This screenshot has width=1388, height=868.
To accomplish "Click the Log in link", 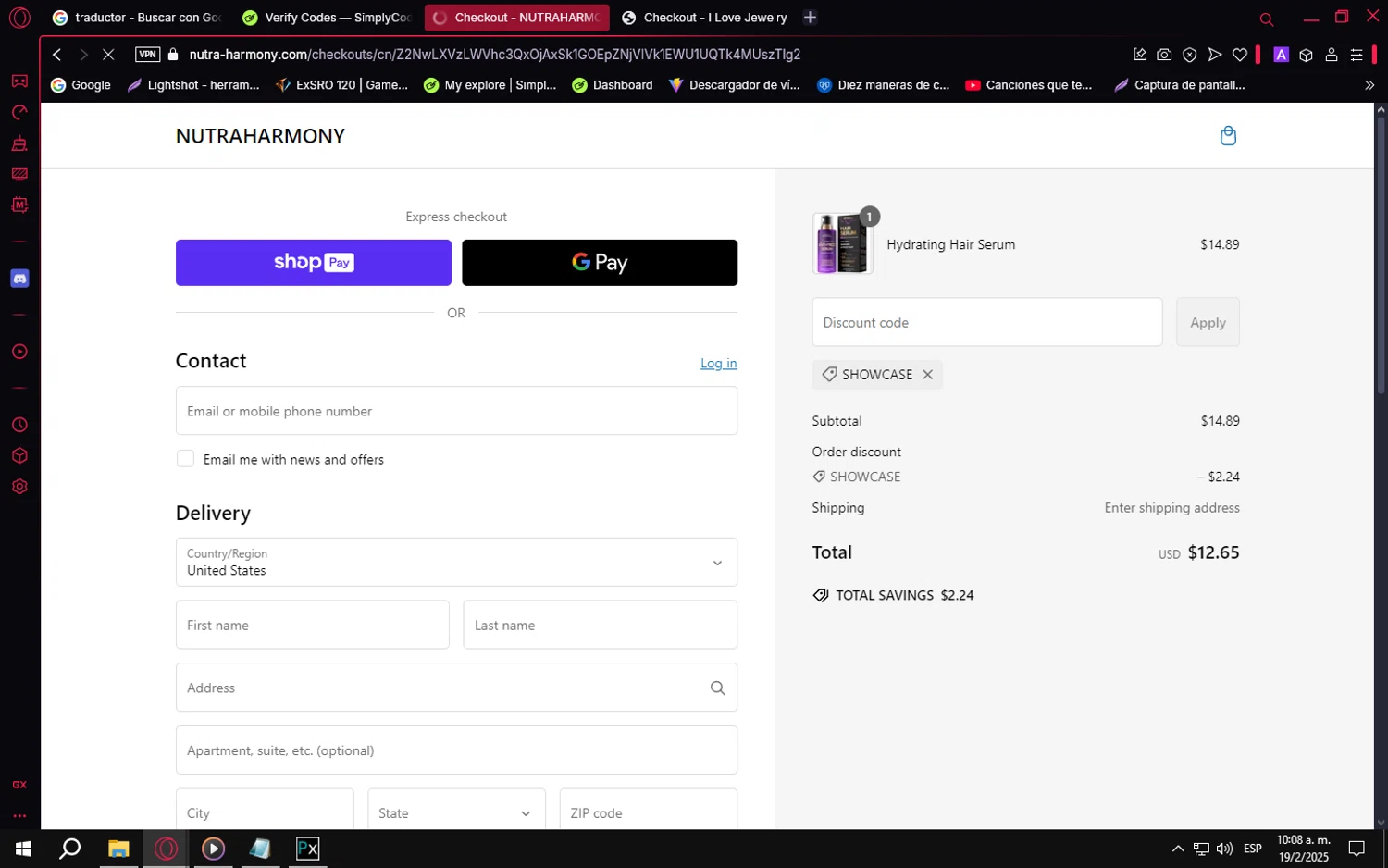I will [718, 364].
